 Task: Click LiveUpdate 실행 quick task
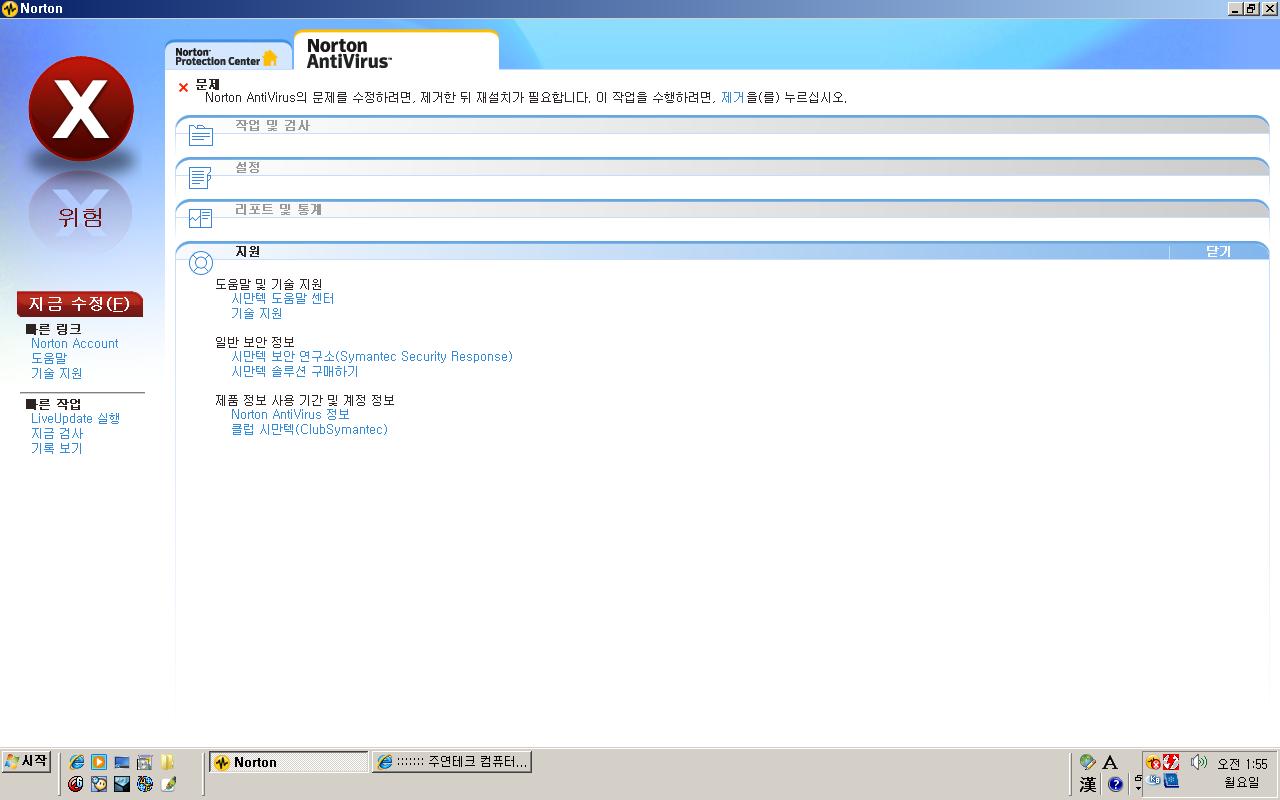(x=76, y=418)
